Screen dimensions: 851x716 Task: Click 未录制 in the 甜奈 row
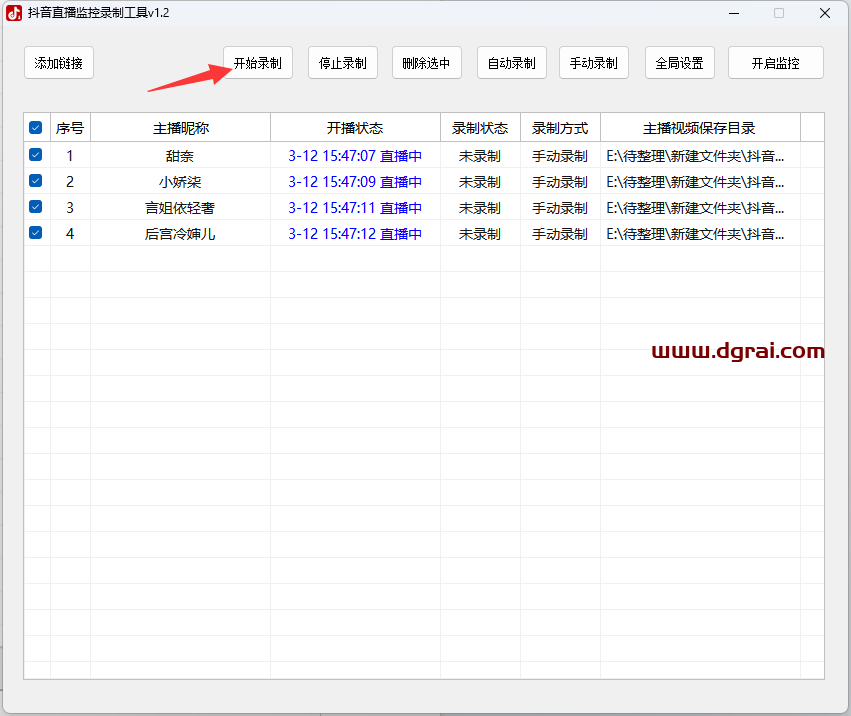(x=480, y=156)
